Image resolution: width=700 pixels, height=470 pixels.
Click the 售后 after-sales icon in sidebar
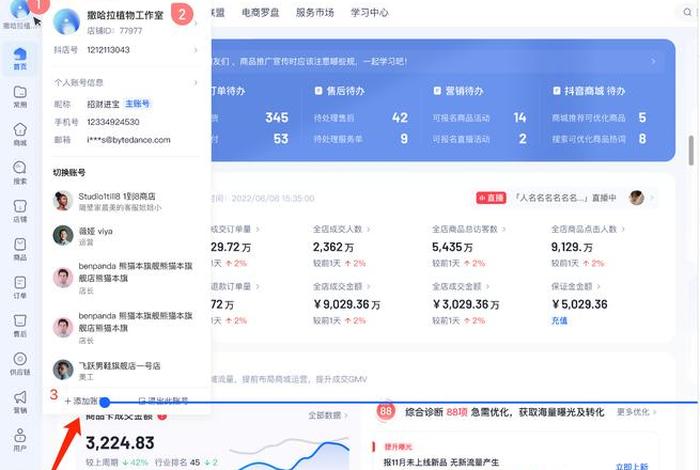coord(20,327)
